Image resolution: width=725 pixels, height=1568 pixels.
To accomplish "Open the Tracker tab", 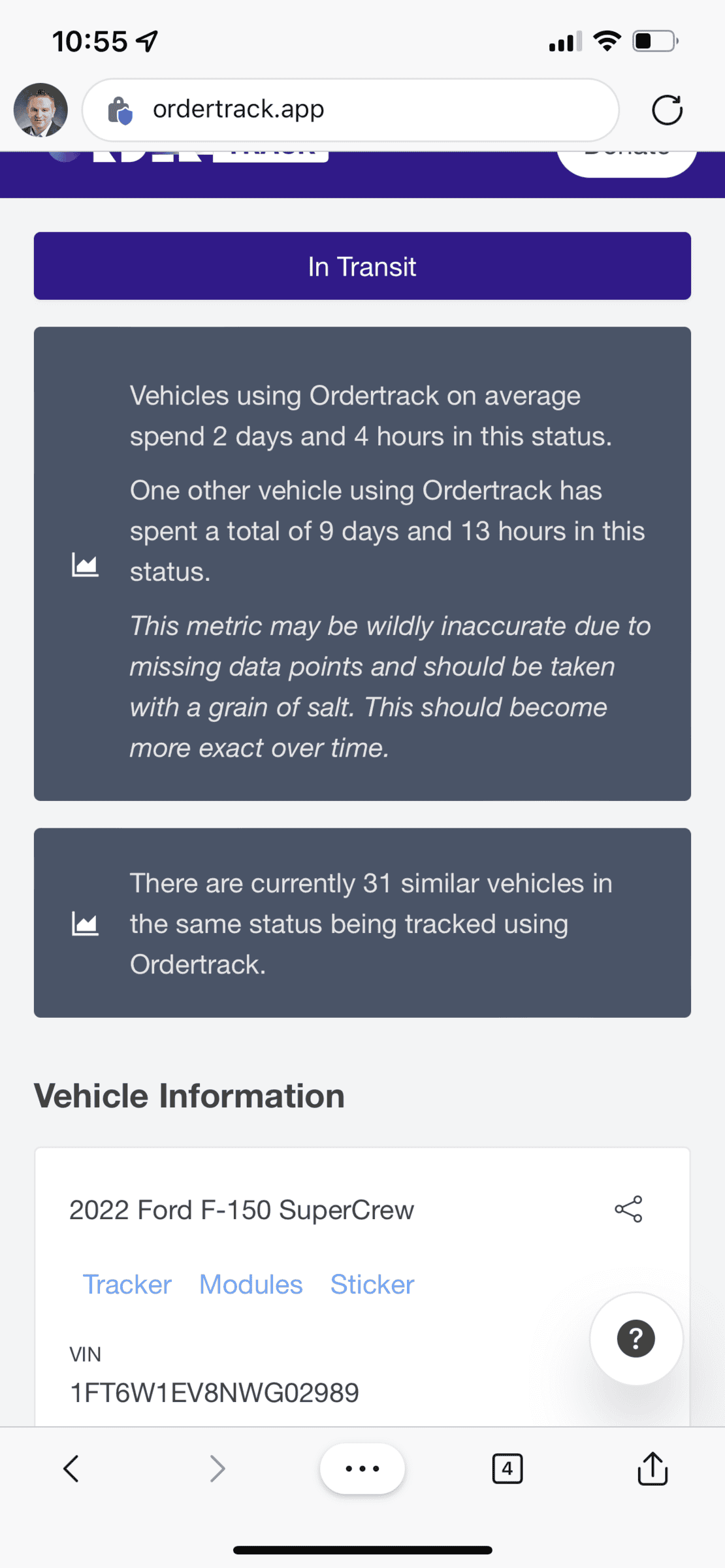I will point(127,1284).
